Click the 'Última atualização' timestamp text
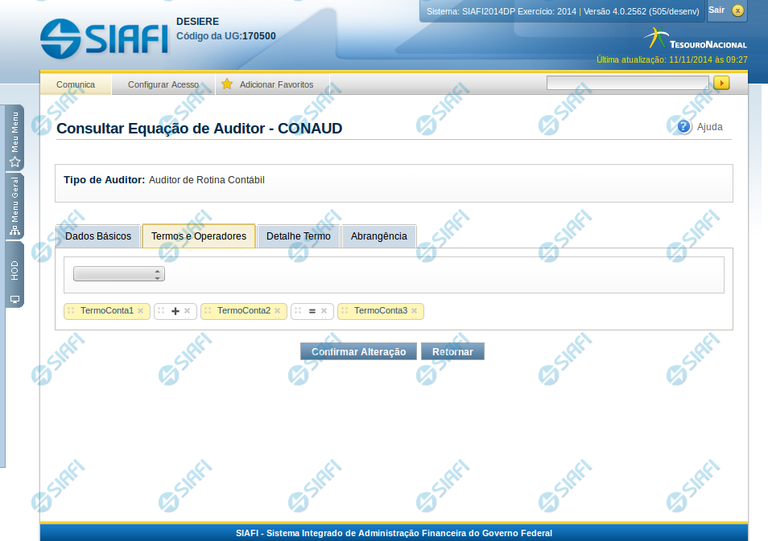Screen dimensions: 768x541 pos(672,60)
